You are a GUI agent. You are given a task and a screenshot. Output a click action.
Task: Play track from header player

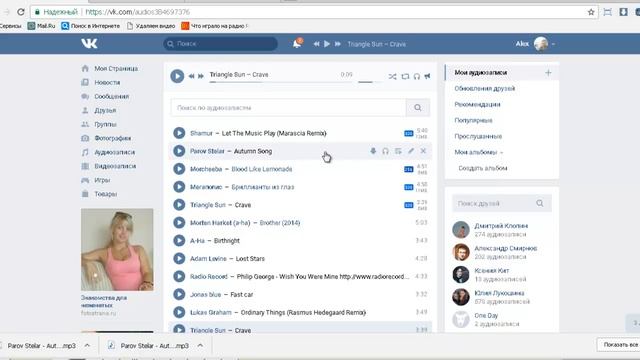[x=327, y=44]
